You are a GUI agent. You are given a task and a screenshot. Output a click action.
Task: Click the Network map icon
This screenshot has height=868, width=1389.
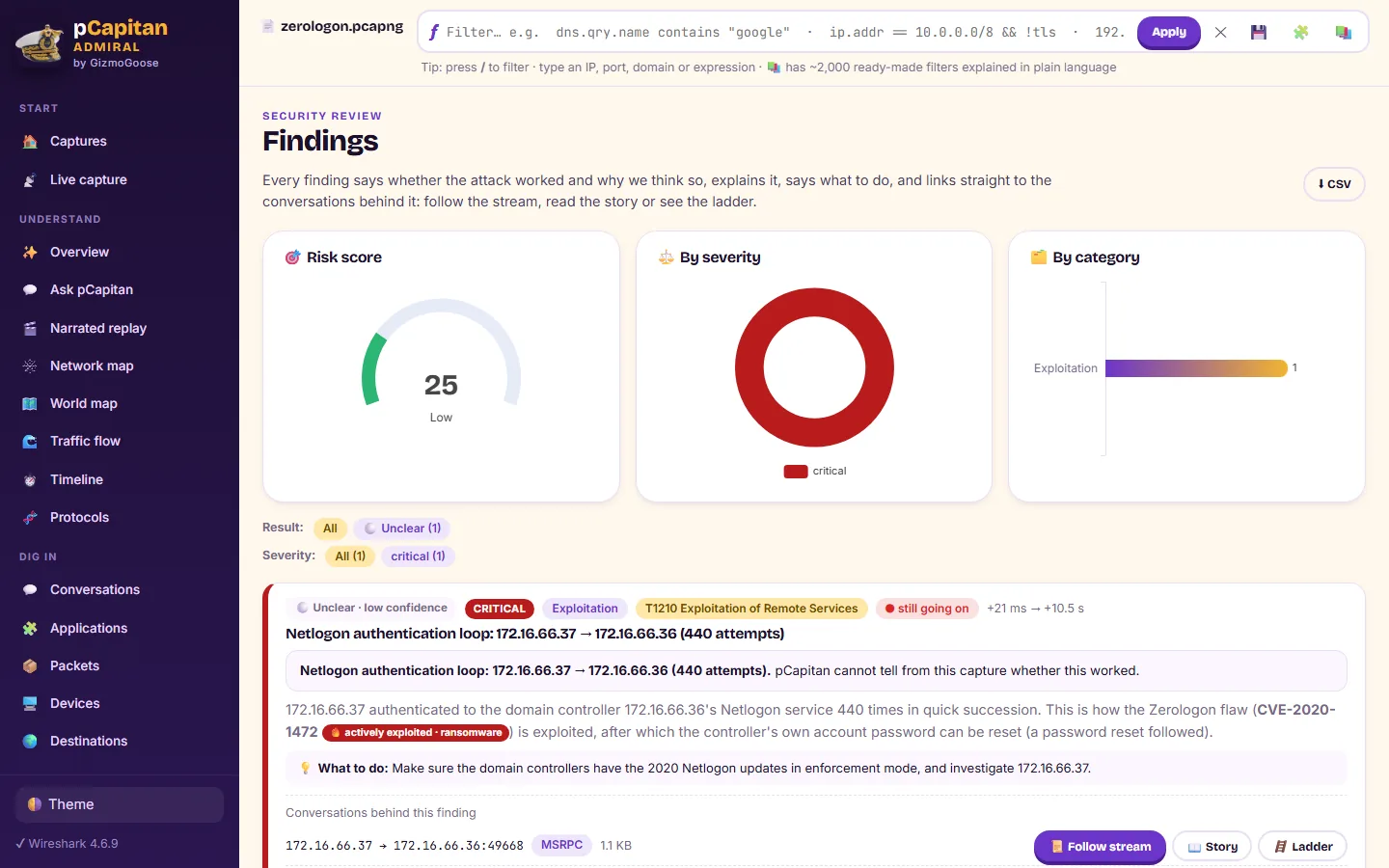pos(30,366)
